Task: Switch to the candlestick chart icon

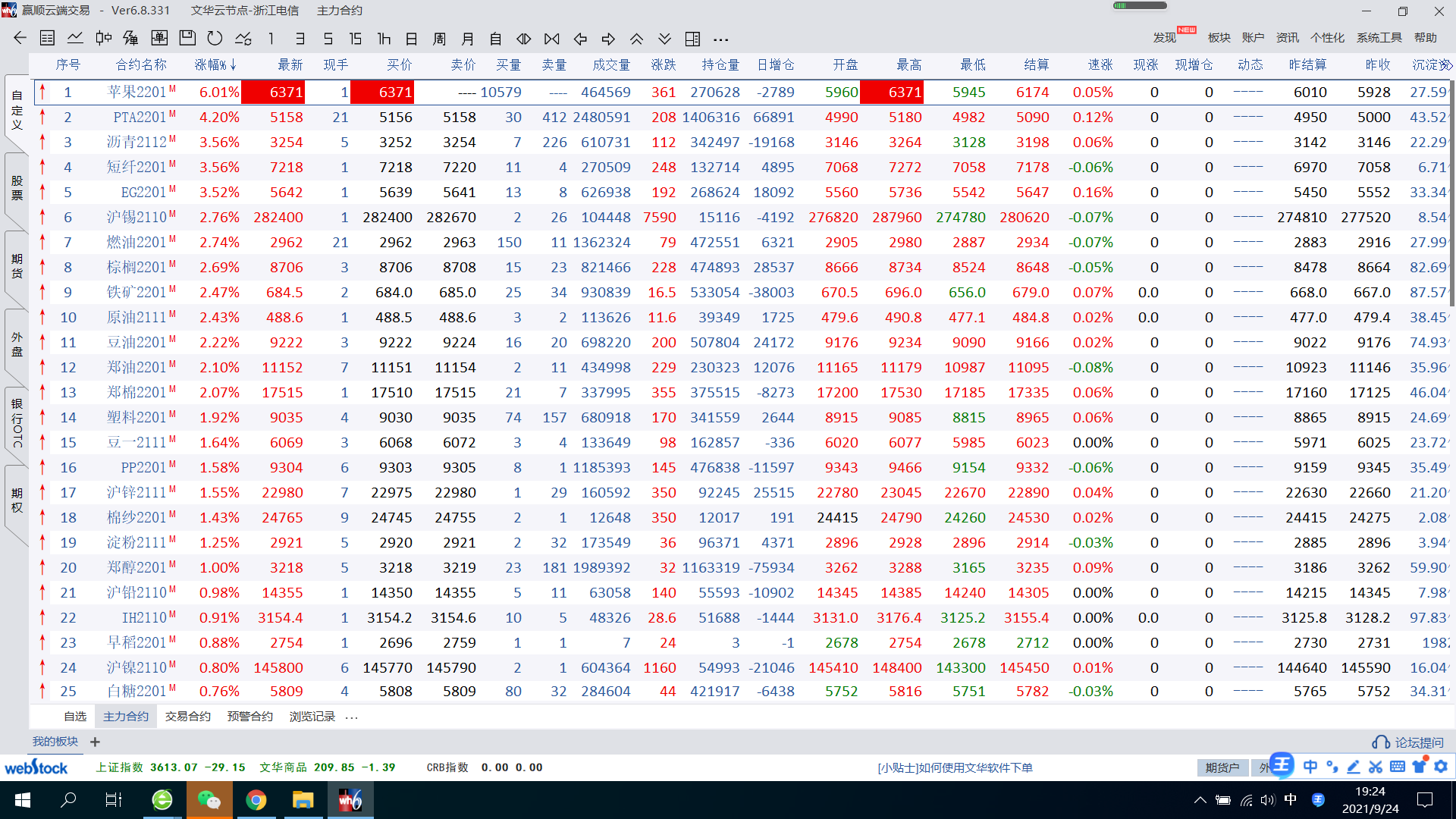Action: coord(103,38)
